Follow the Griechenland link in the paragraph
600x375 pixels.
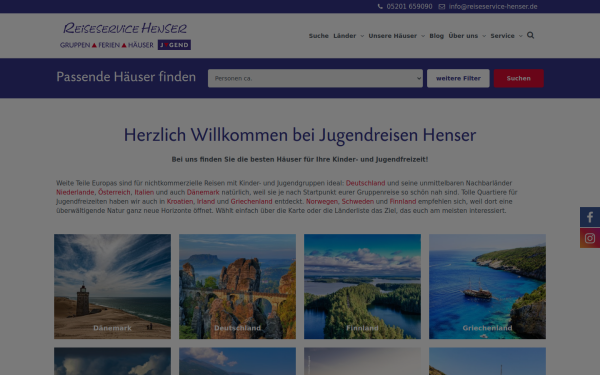coord(251,201)
